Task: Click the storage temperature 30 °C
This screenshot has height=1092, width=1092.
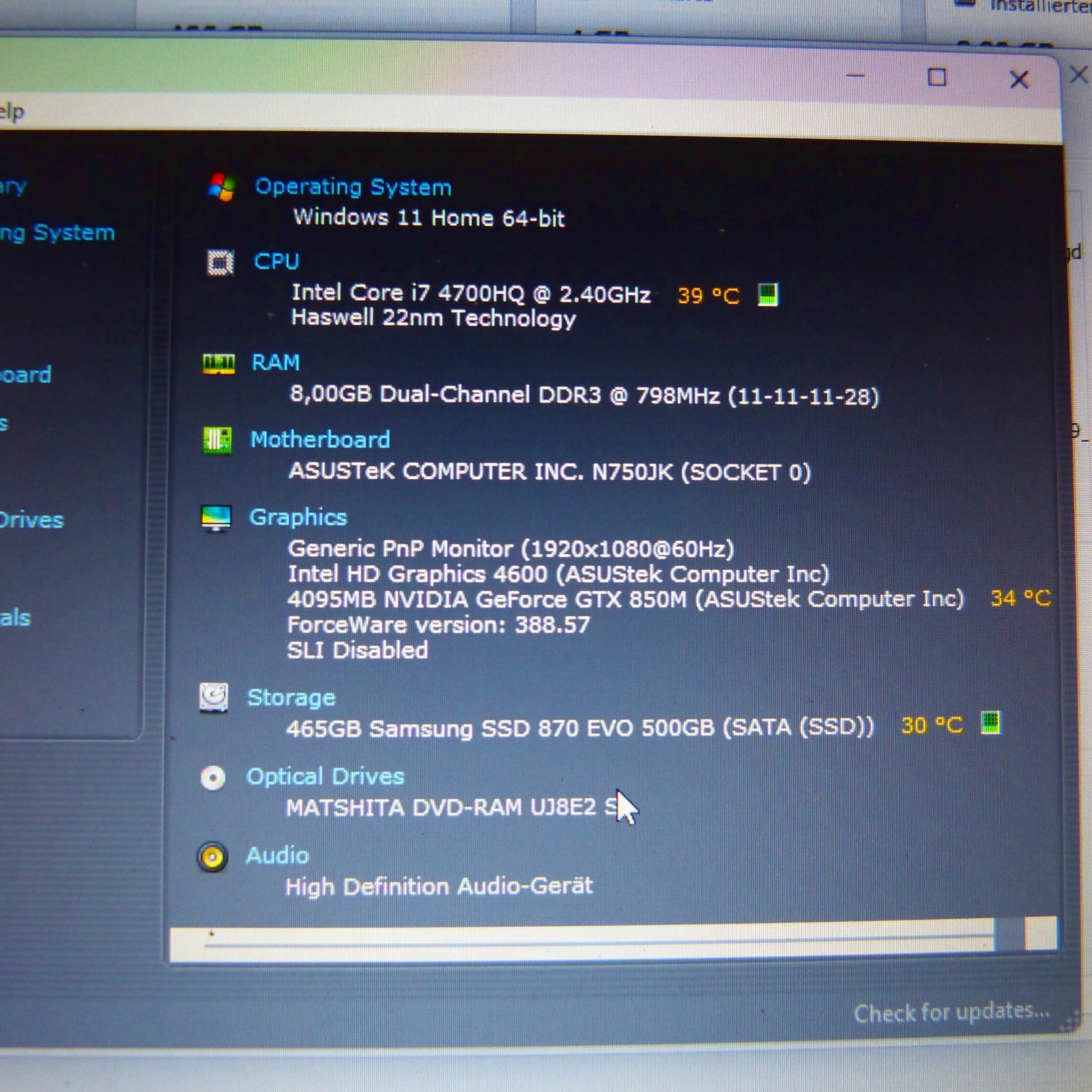Action: [932, 725]
